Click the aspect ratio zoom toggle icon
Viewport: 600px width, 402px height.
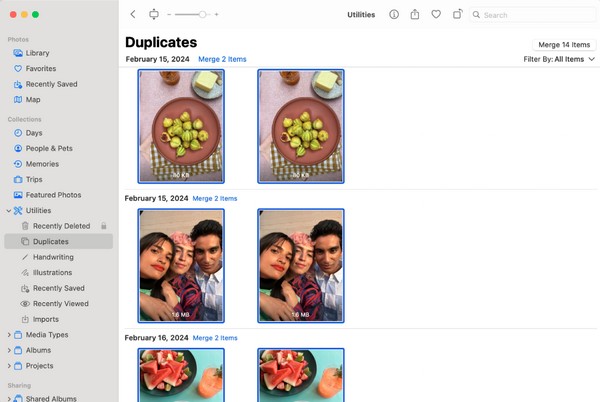pyautogui.click(x=153, y=15)
